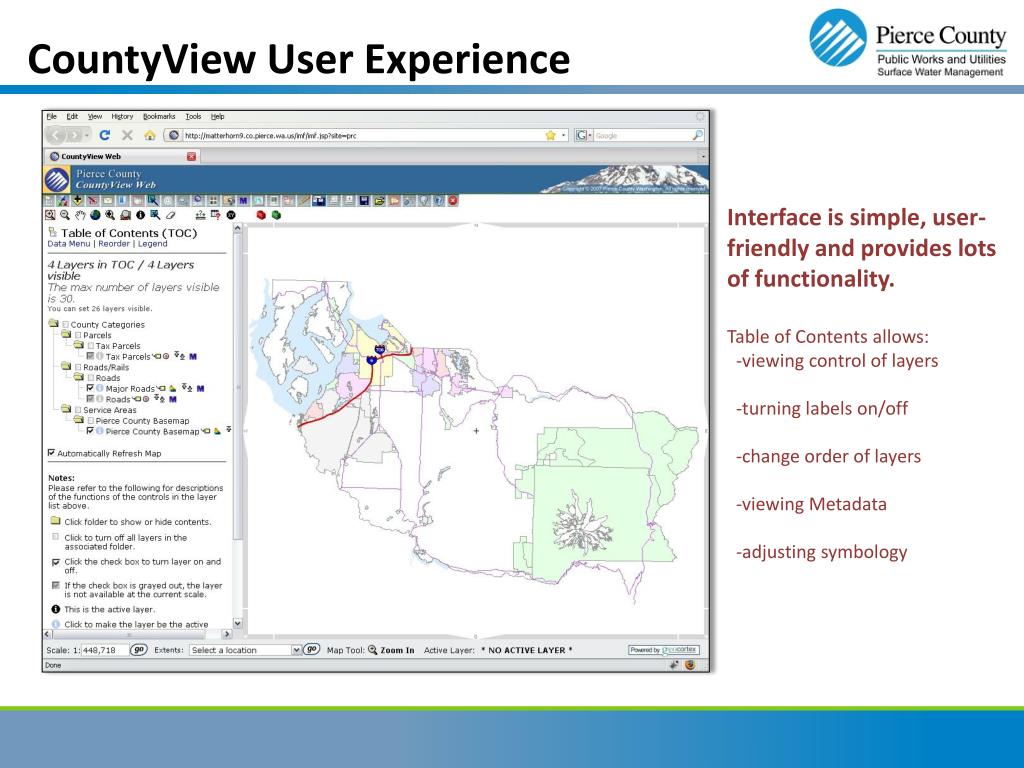Click metadata M icon for Major Roads layer
The width and height of the screenshot is (1024, 768).
point(200,389)
